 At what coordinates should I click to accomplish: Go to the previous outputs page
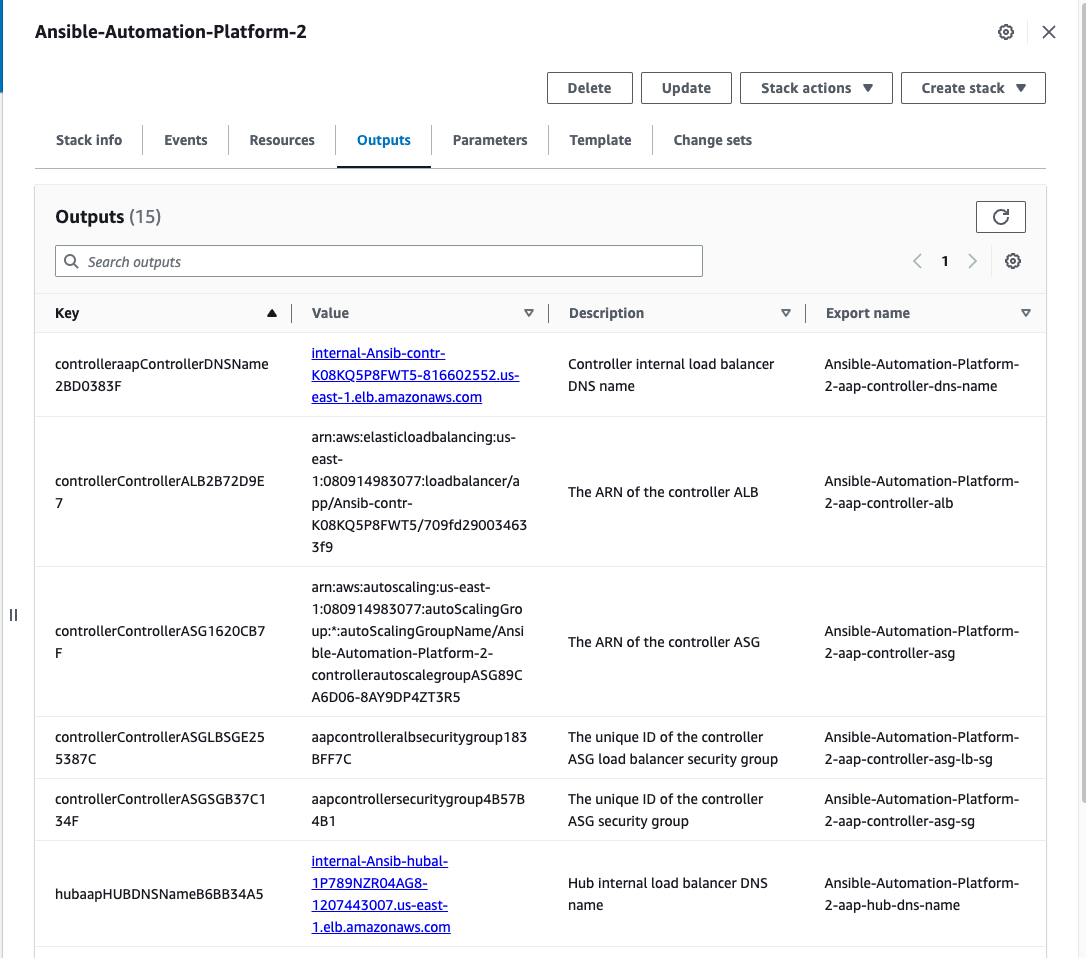click(x=917, y=261)
